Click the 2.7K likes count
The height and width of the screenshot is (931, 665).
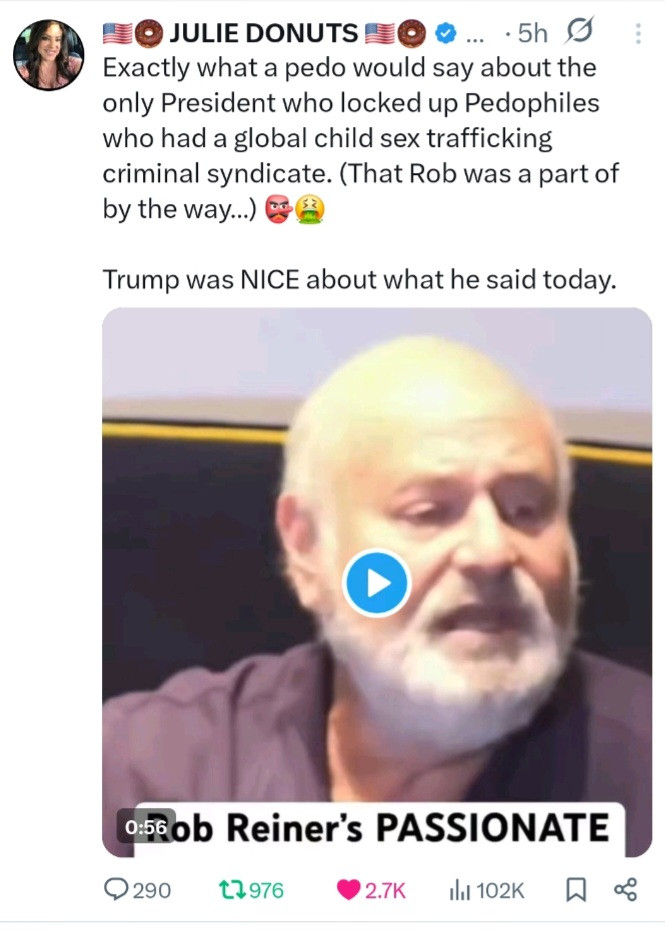385,889
